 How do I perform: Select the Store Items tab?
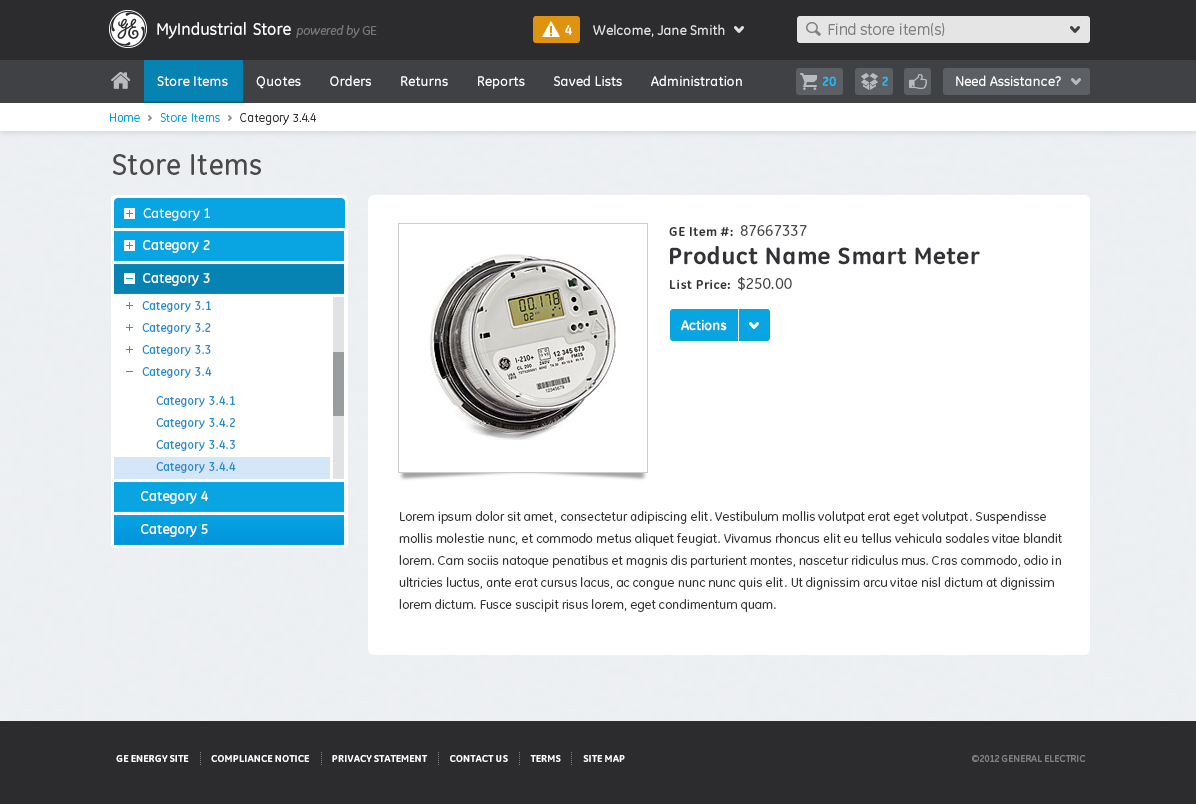coord(192,81)
